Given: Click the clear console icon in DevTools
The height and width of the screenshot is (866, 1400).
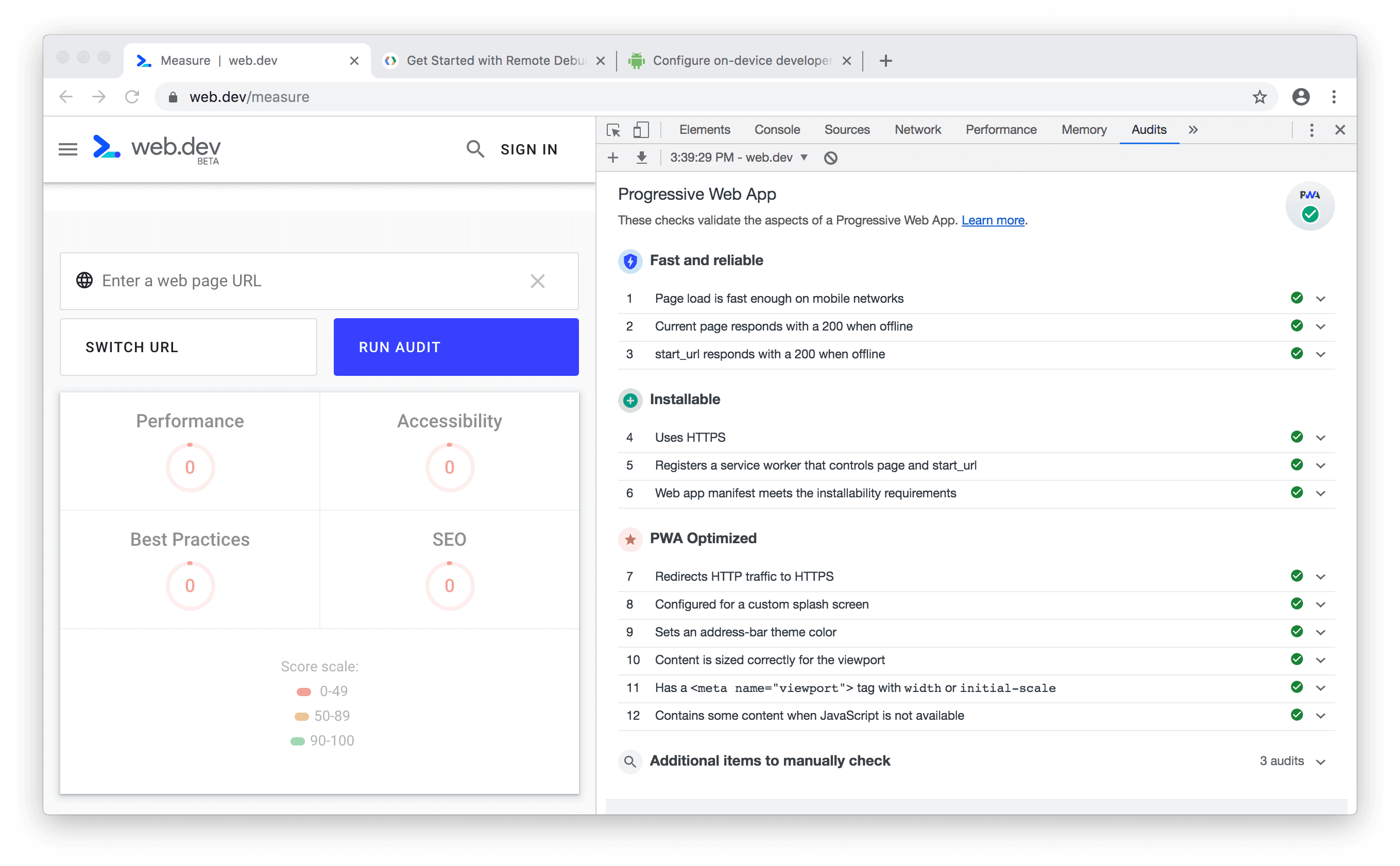Looking at the screenshot, I should (831, 157).
